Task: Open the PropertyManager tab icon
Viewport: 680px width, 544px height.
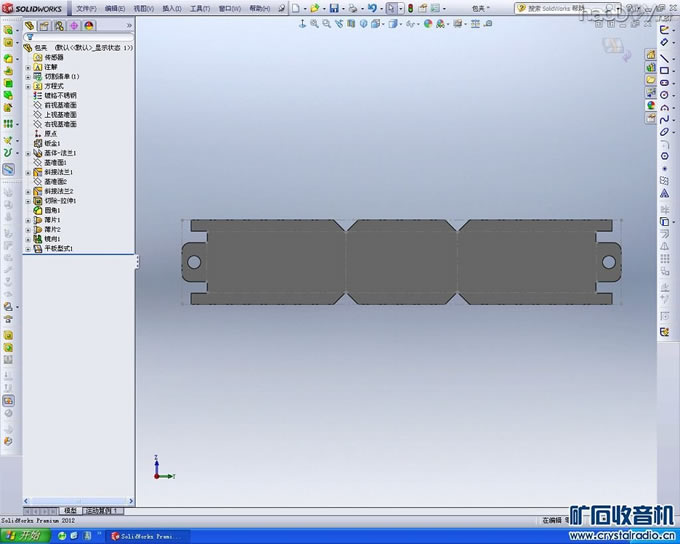Action: point(45,25)
